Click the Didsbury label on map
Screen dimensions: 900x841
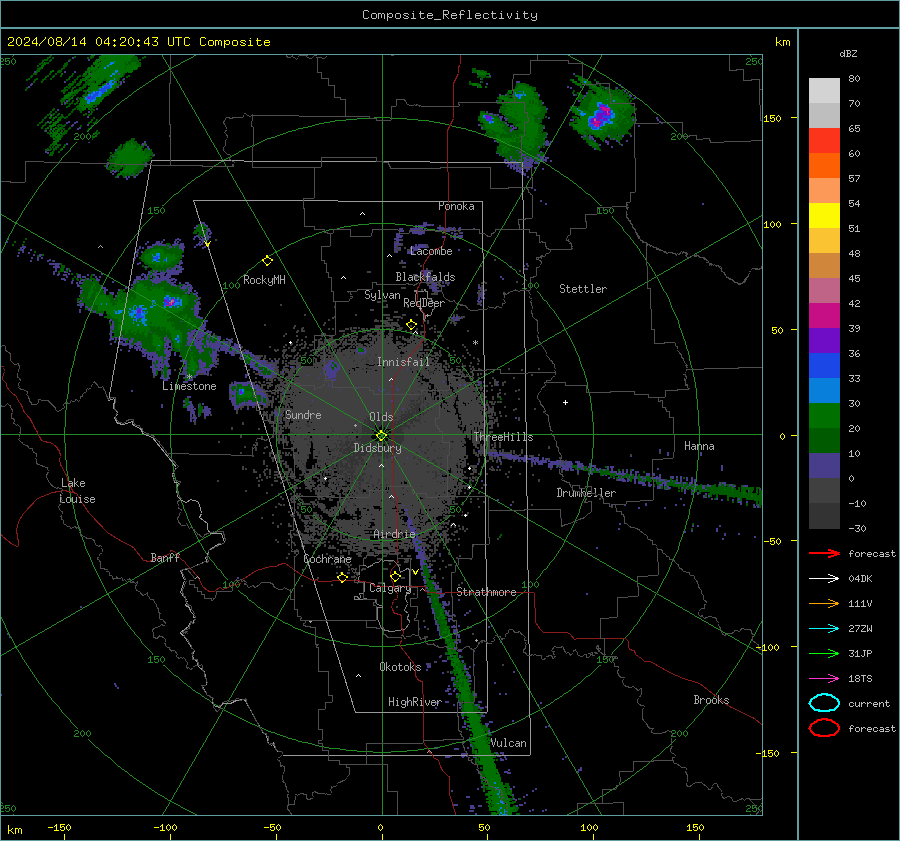click(377, 448)
